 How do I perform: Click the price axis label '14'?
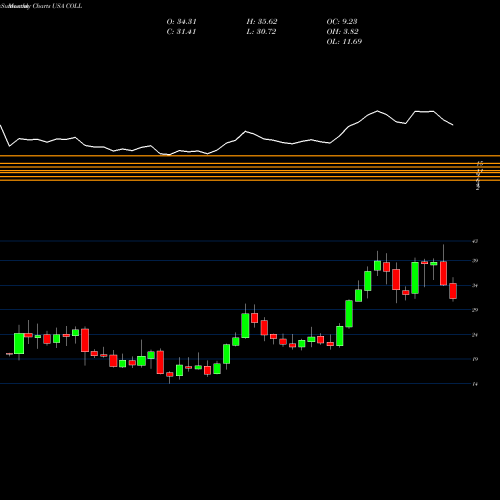point(475,384)
